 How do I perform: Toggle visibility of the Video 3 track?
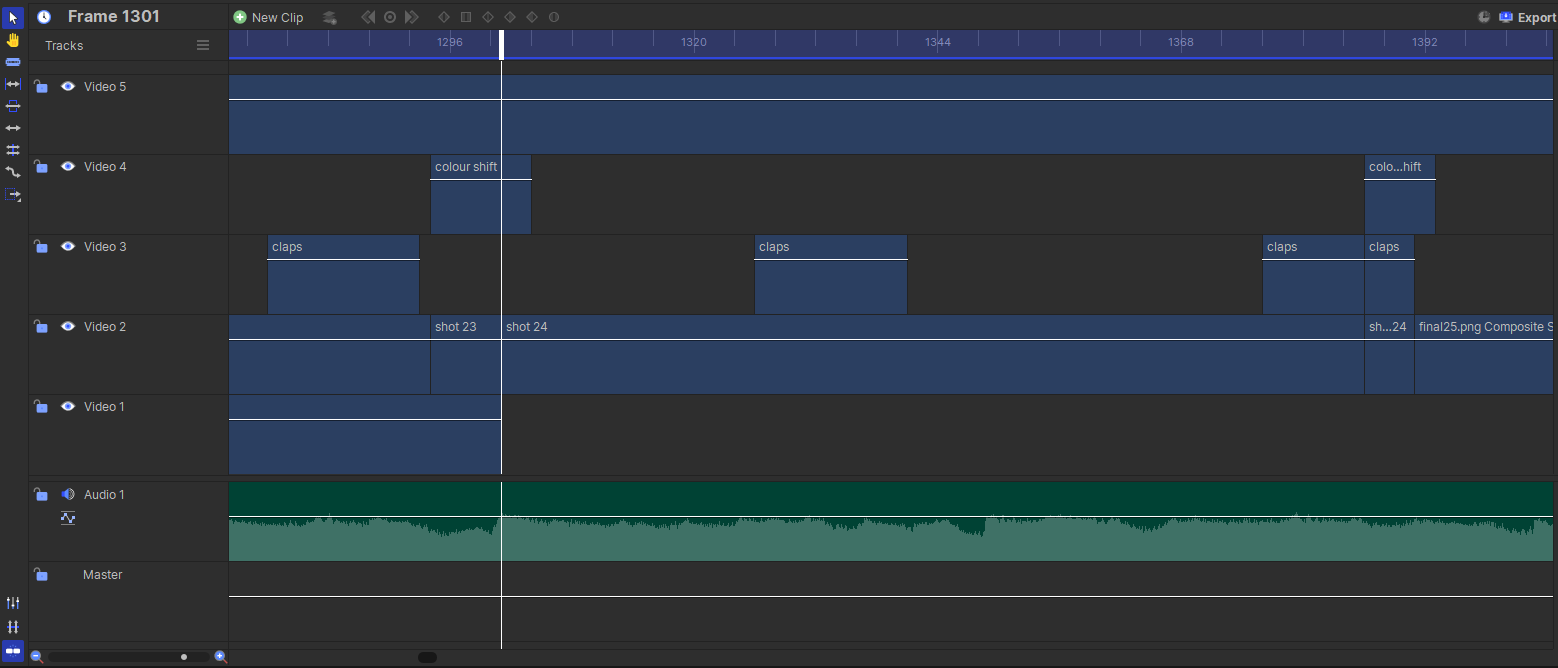pos(68,247)
